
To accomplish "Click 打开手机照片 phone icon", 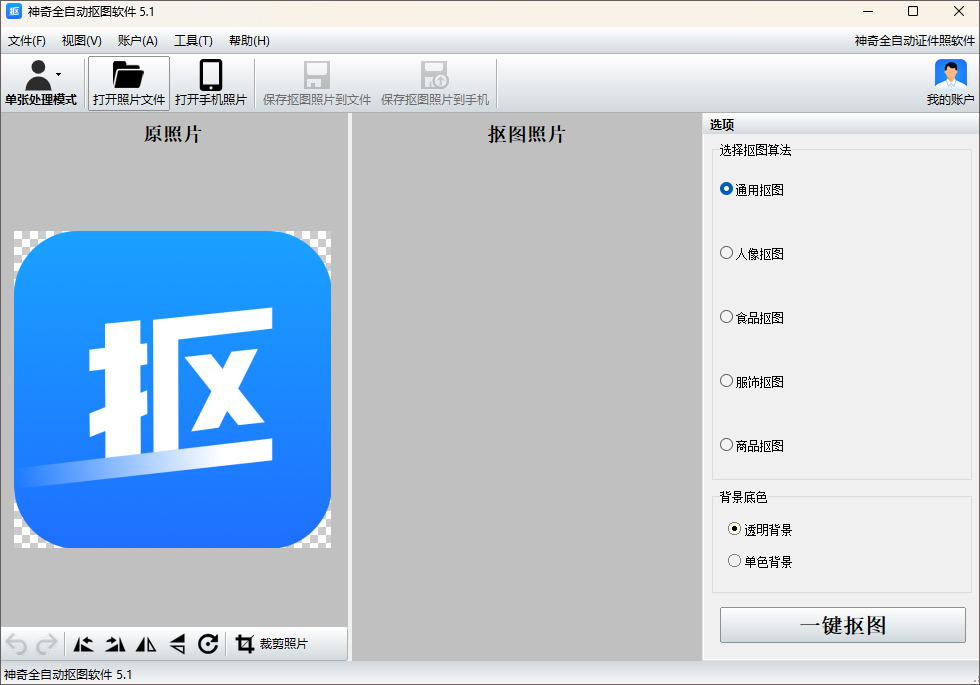I will (x=211, y=74).
